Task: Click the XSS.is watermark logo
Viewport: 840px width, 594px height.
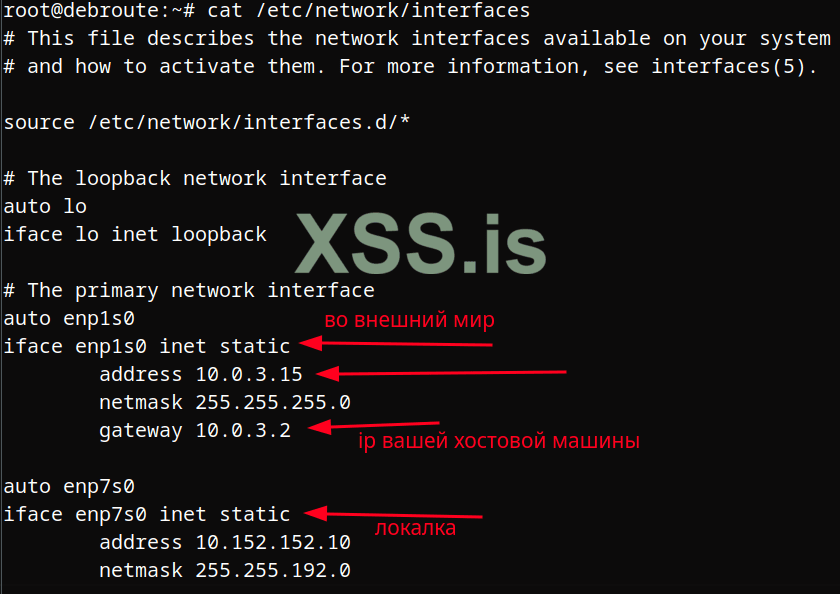Action: [420, 244]
